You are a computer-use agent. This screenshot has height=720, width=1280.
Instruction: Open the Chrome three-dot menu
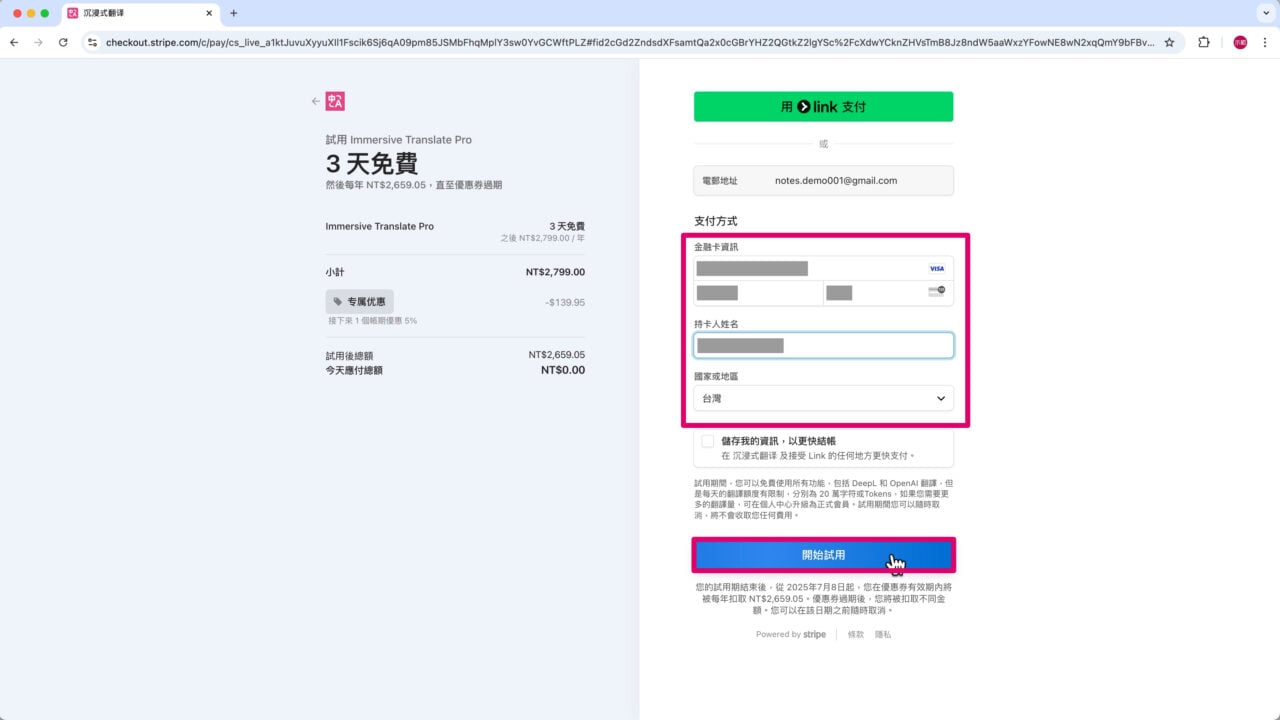click(x=1264, y=43)
